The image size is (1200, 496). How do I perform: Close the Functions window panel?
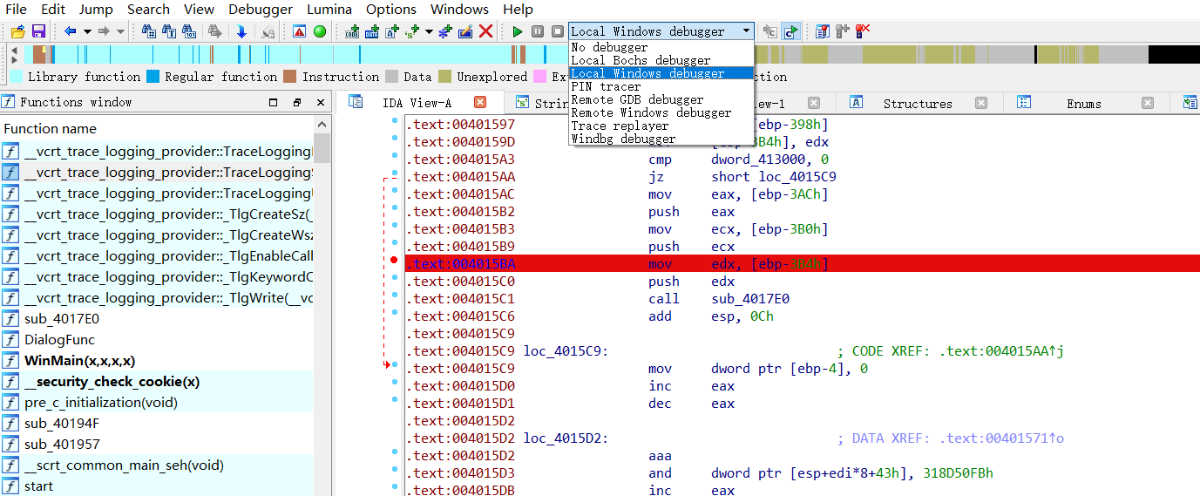click(x=320, y=102)
